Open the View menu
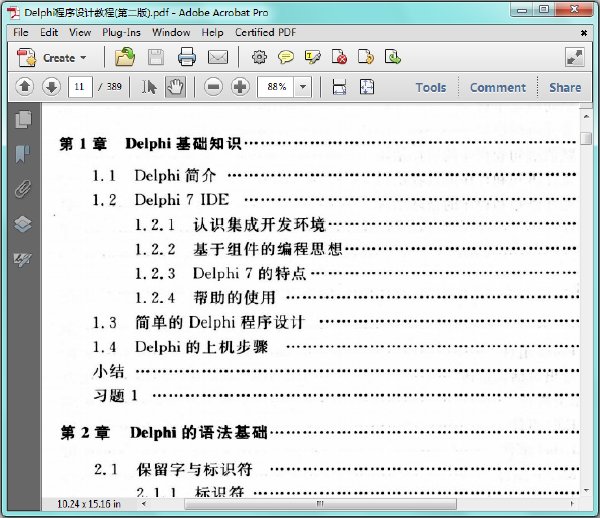The image size is (600, 518). [80, 33]
